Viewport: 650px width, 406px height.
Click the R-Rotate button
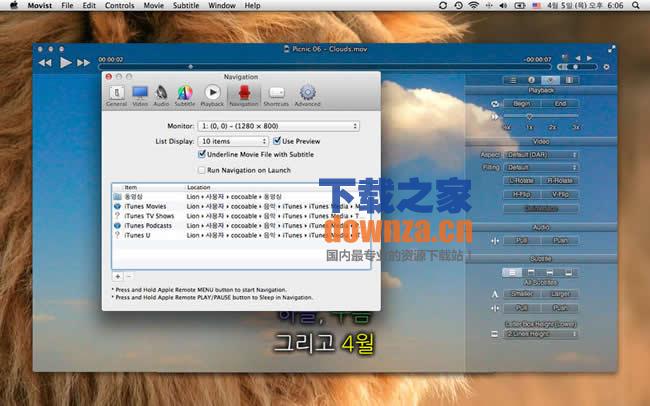pos(560,181)
